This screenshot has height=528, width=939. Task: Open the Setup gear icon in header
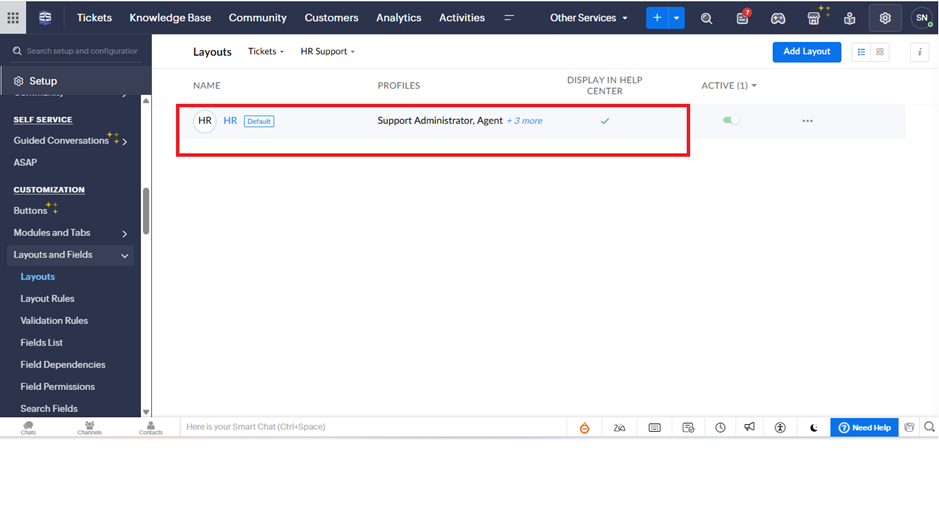click(x=885, y=18)
